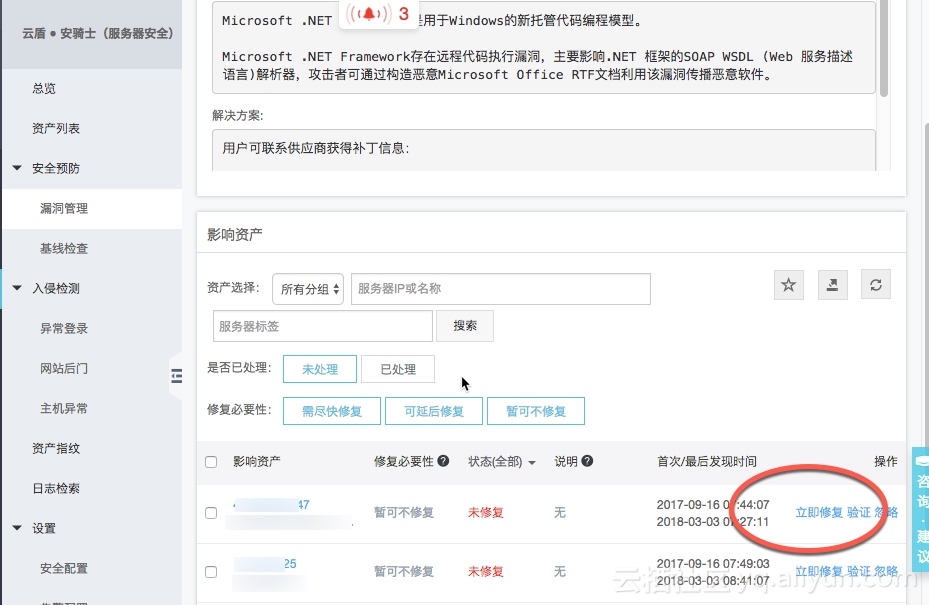Collapse the sidebar using the menu fold icon
This screenshot has height=605, width=929.
pyautogui.click(x=177, y=376)
